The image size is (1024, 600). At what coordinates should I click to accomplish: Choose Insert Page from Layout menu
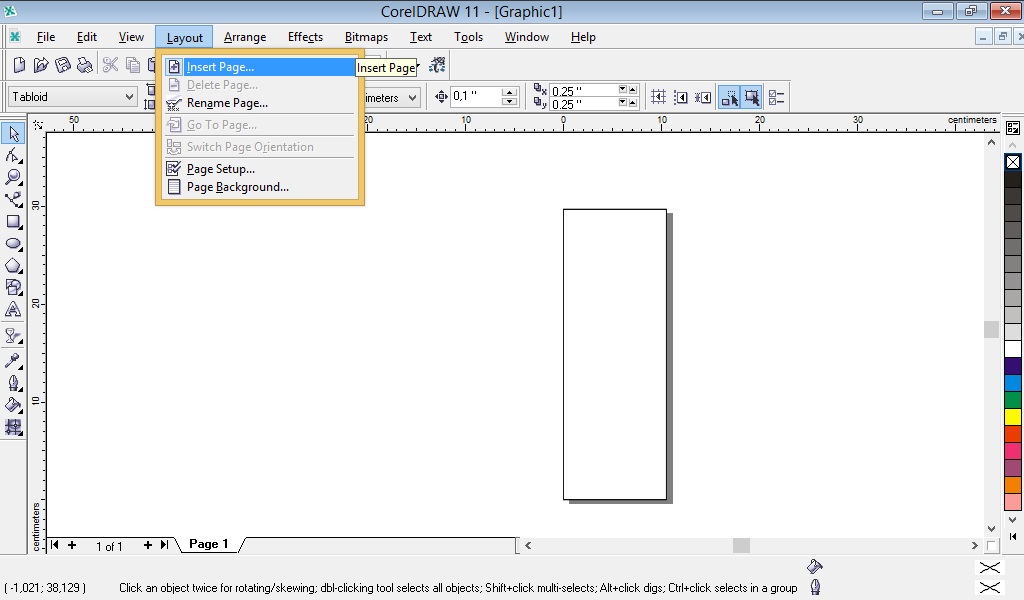(260, 67)
